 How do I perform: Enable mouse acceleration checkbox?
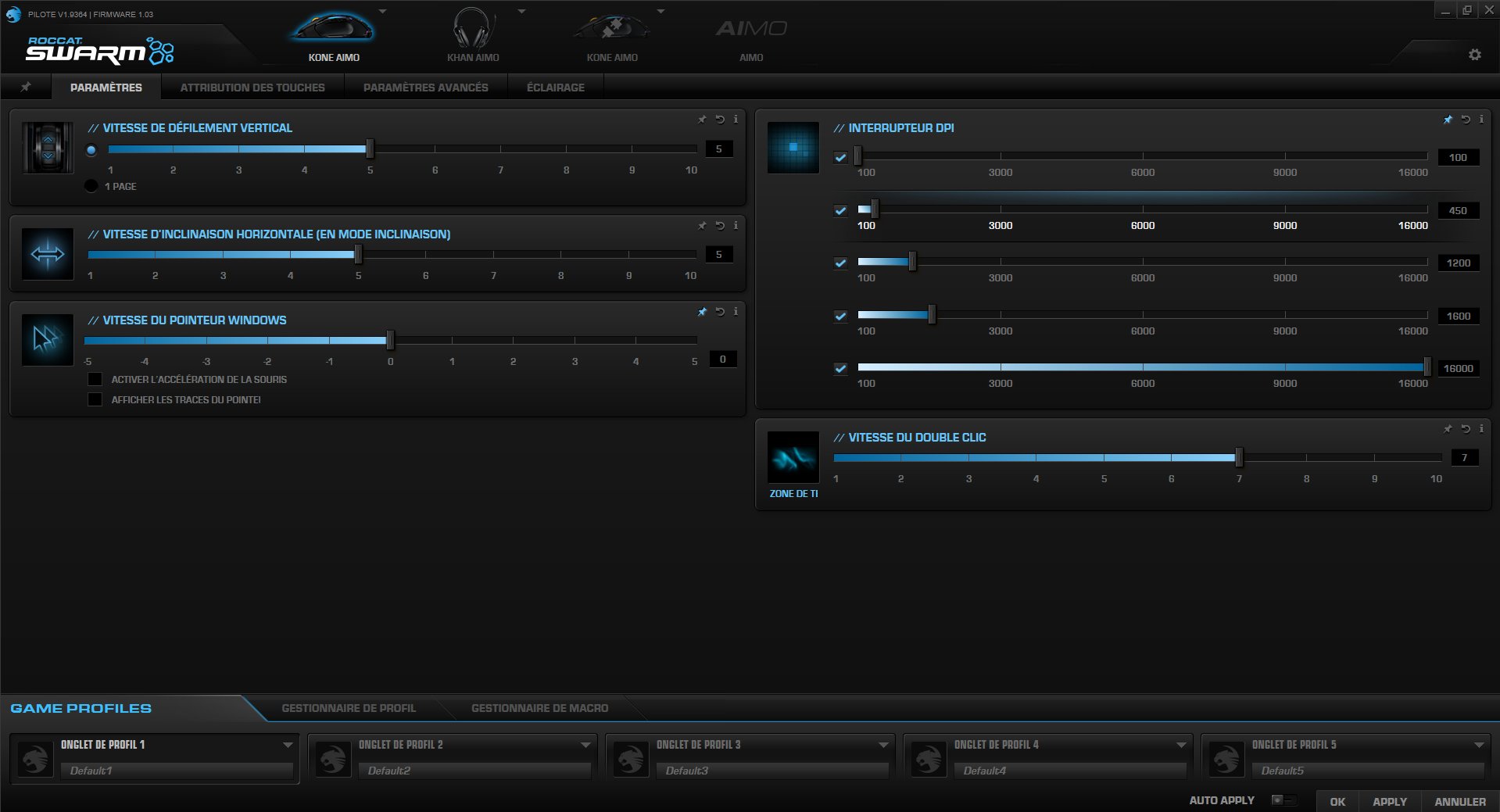click(x=95, y=379)
